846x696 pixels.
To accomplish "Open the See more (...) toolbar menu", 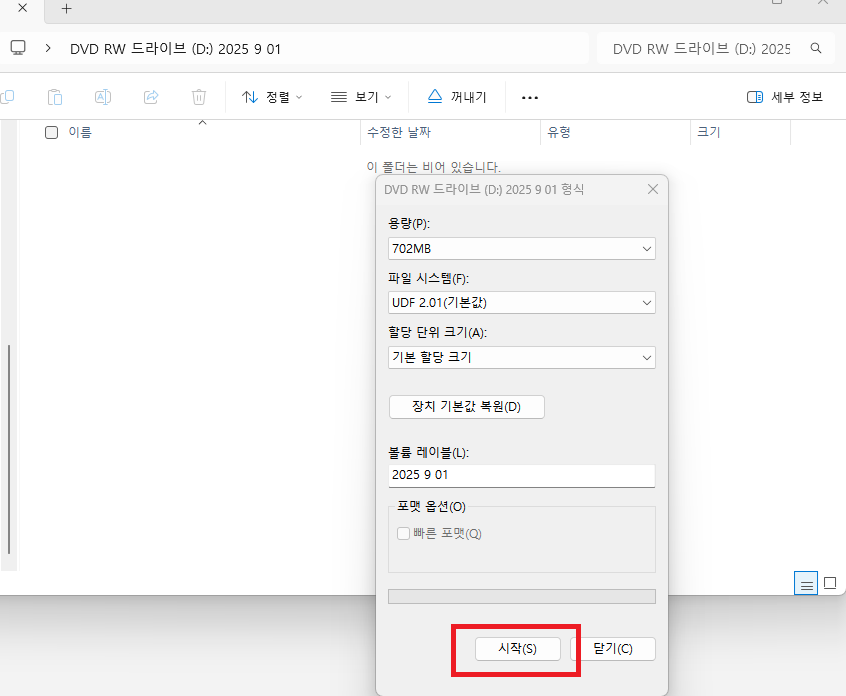I will [x=530, y=97].
